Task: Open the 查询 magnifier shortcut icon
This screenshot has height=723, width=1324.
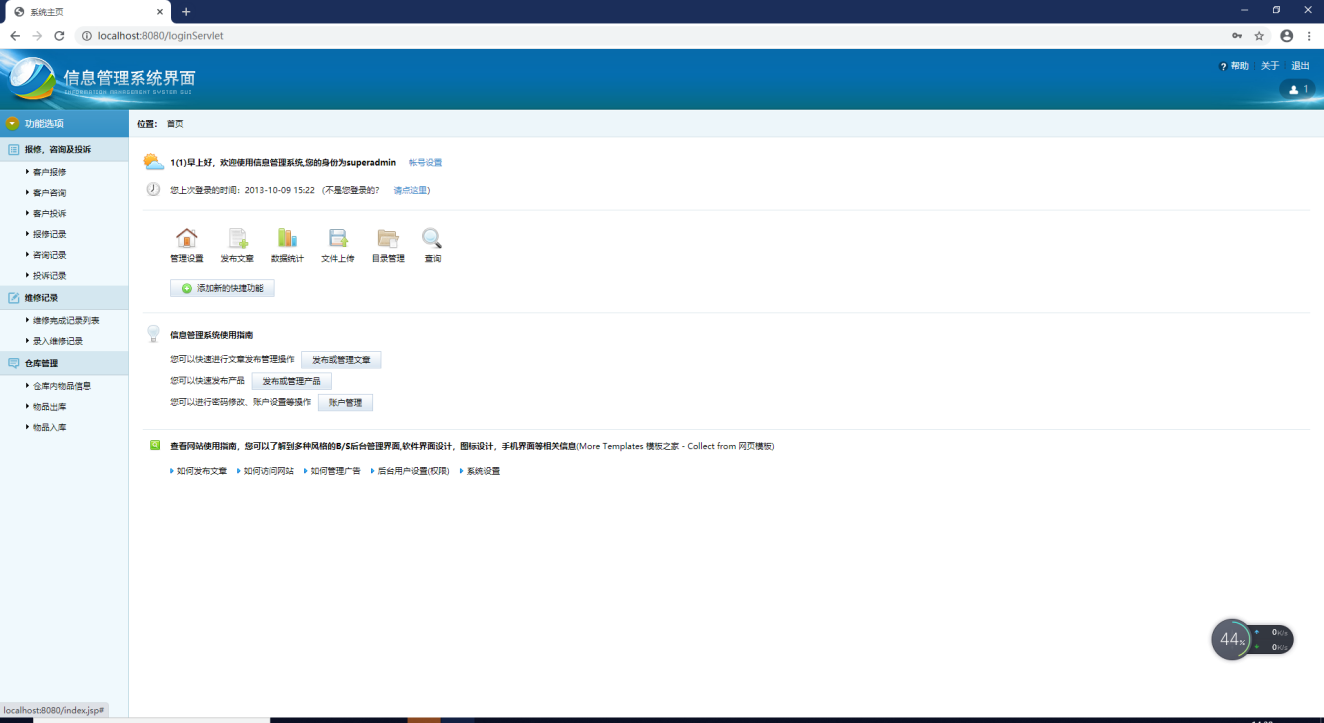Action: click(432, 238)
